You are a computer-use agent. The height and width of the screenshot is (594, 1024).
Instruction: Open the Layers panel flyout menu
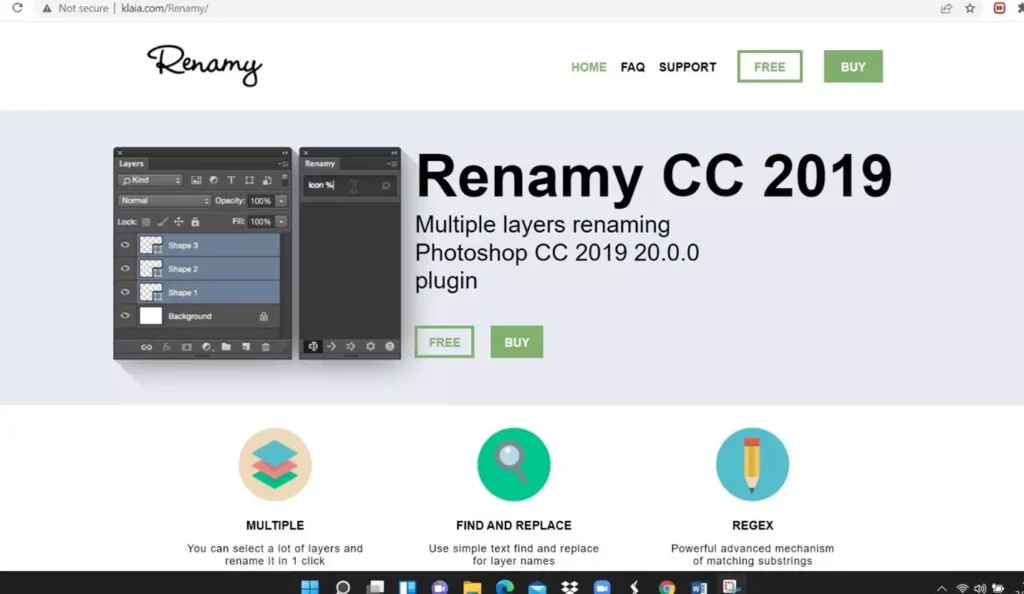click(x=283, y=164)
